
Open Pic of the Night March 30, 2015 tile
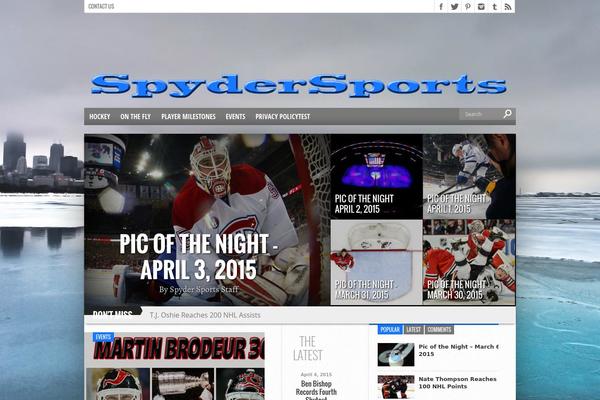469,262
